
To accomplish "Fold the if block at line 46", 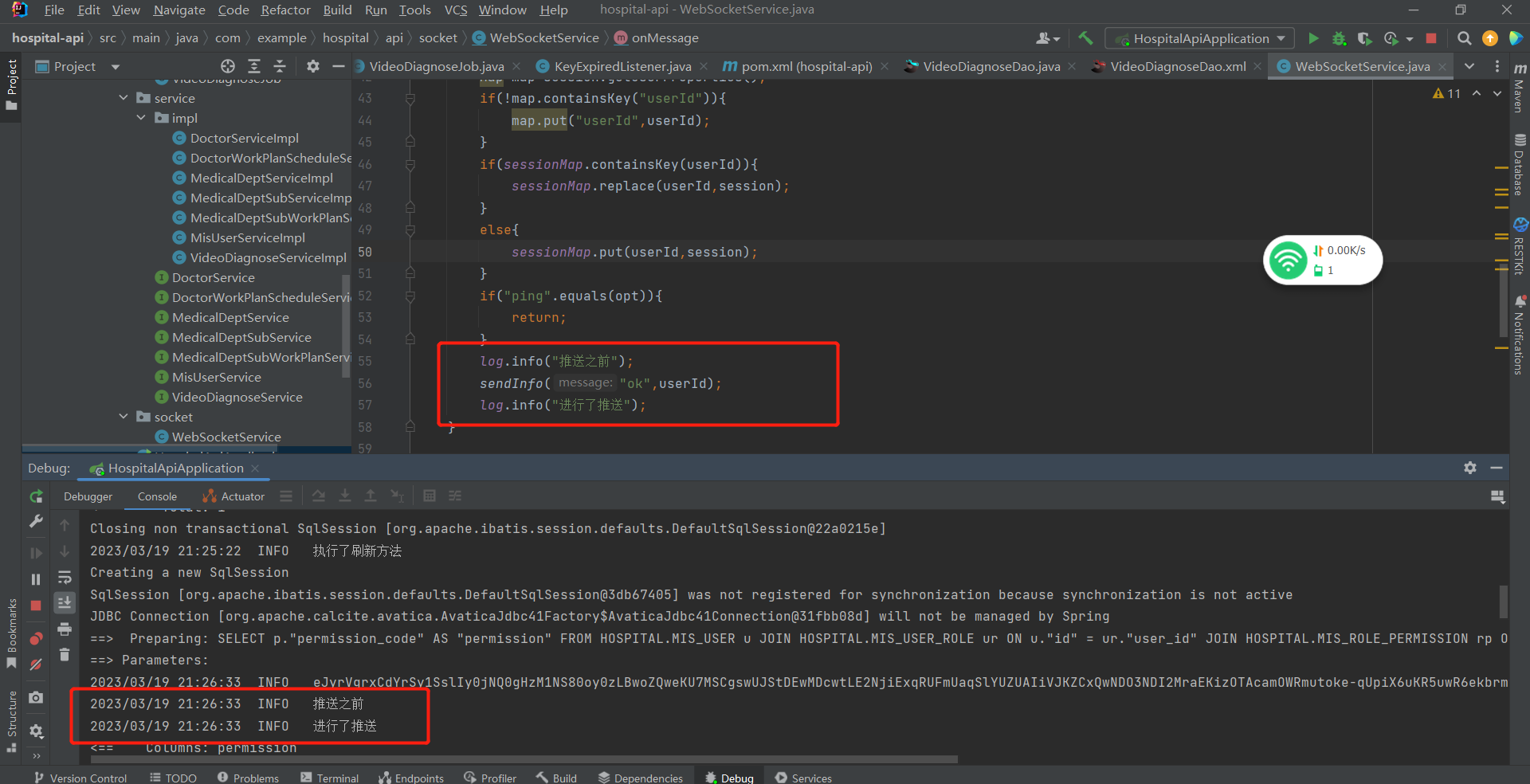I will click(410, 165).
